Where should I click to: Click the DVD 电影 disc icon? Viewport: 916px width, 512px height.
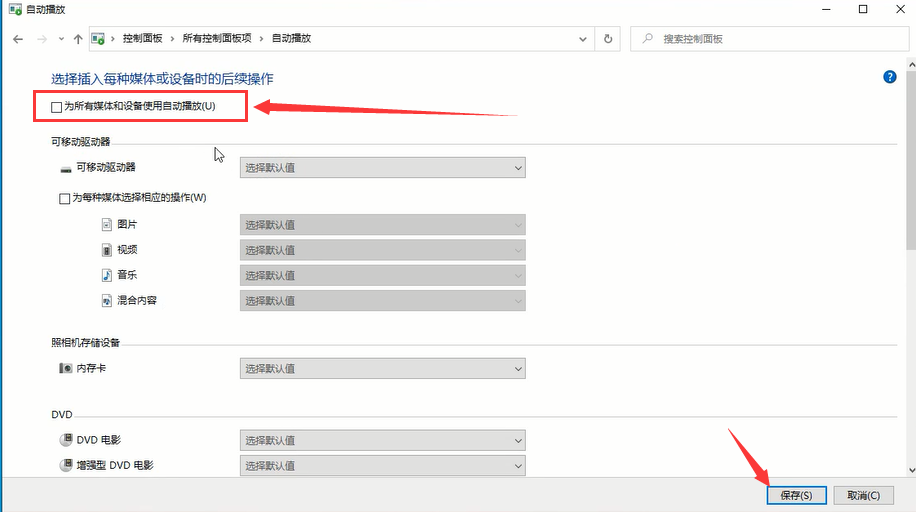pyautogui.click(x=66, y=439)
